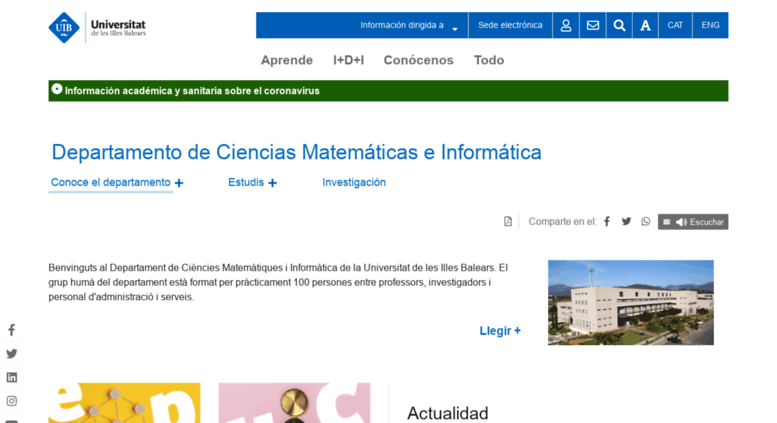Switch language to CAT
The height and width of the screenshot is (423, 777).
tap(675, 25)
